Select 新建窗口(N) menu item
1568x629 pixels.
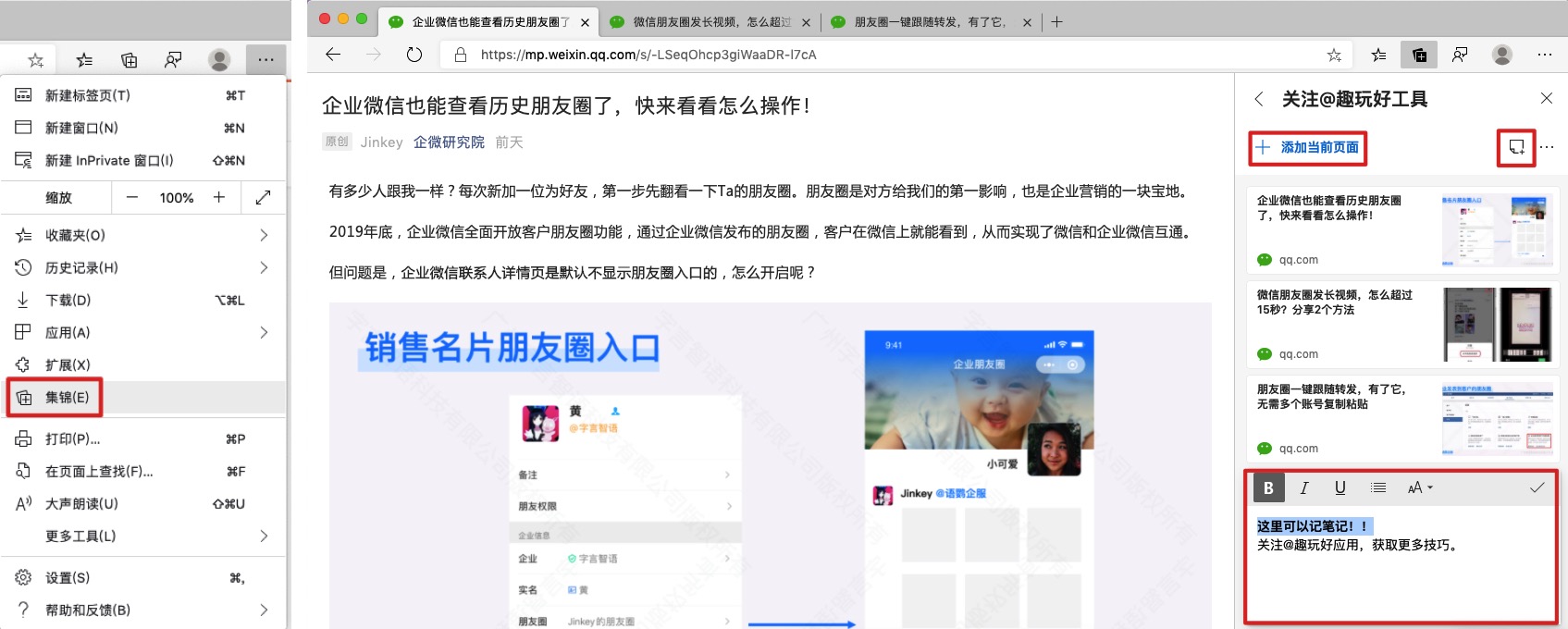pos(143,128)
